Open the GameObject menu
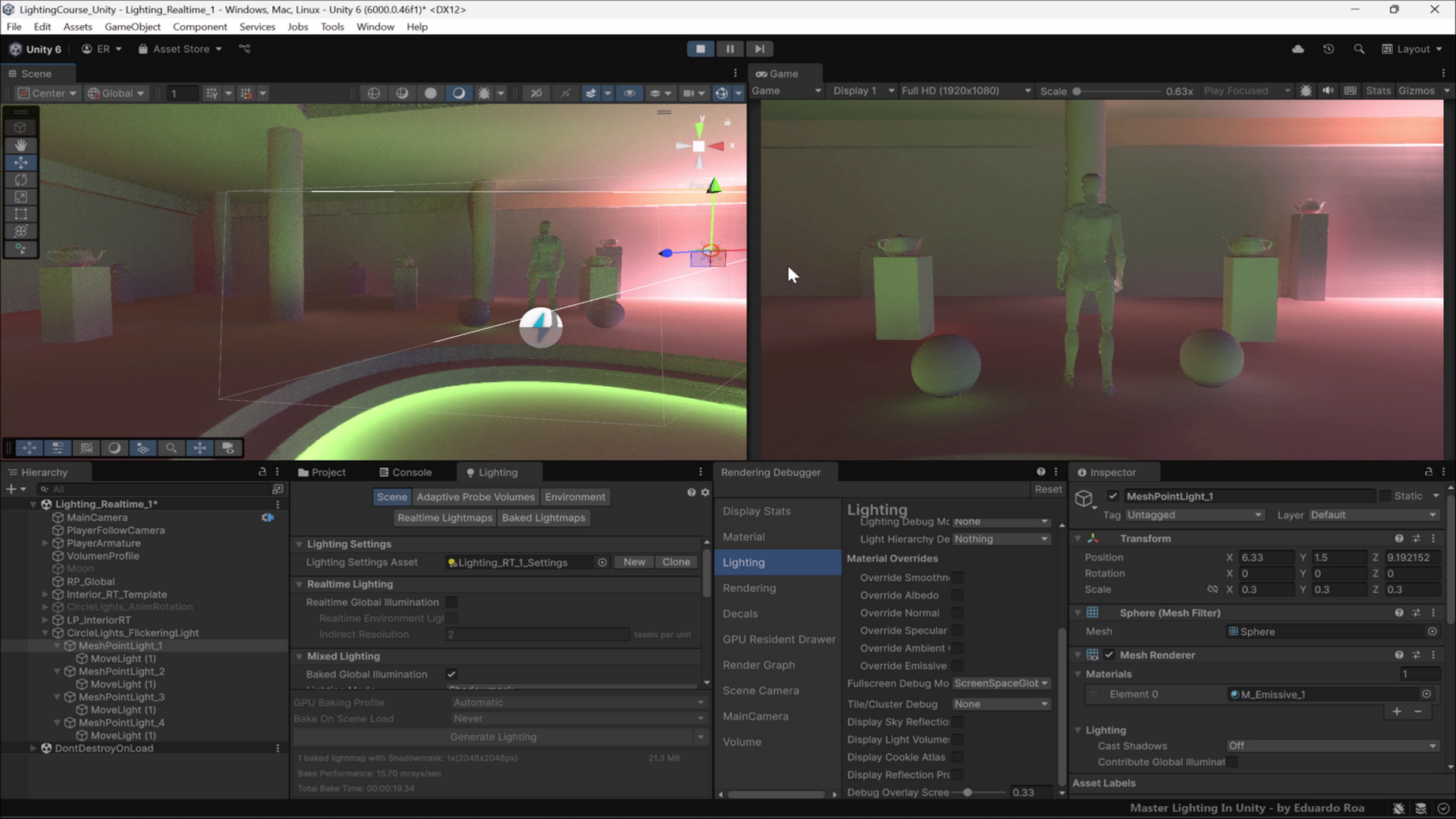1456x819 pixels. (132, 27)
